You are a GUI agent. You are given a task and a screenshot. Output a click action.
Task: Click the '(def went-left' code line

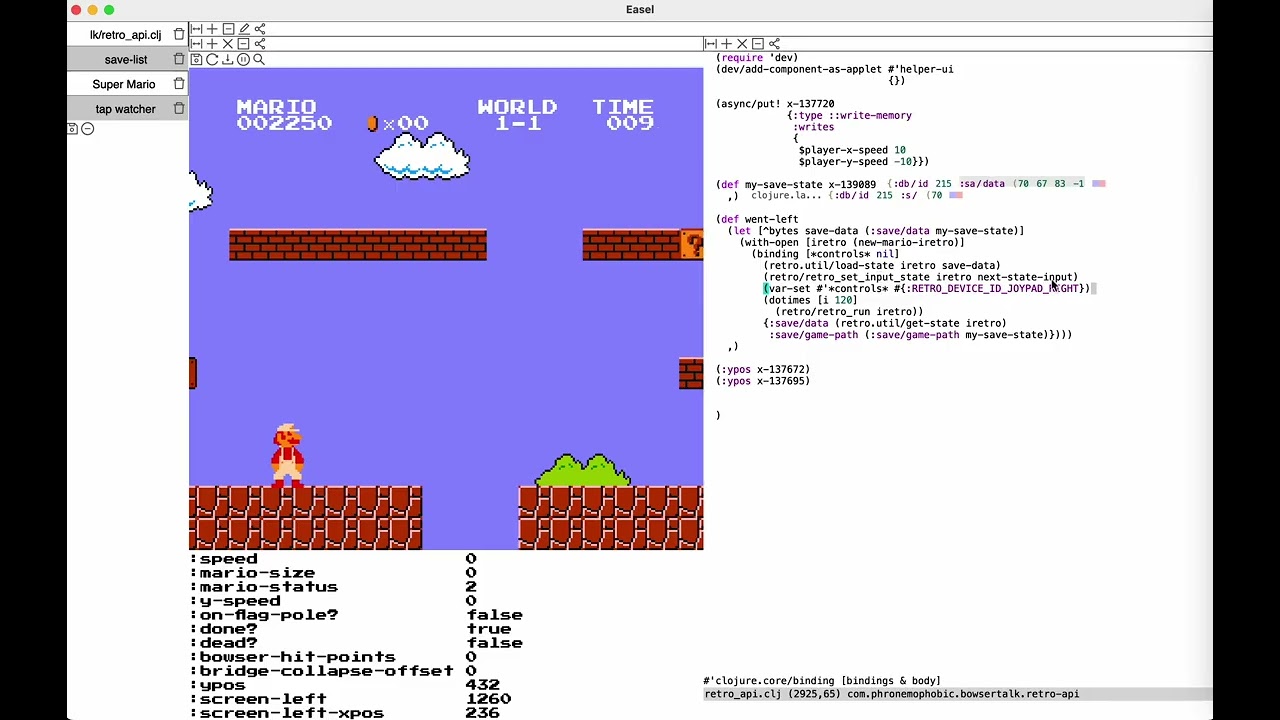tap(757, 219)
